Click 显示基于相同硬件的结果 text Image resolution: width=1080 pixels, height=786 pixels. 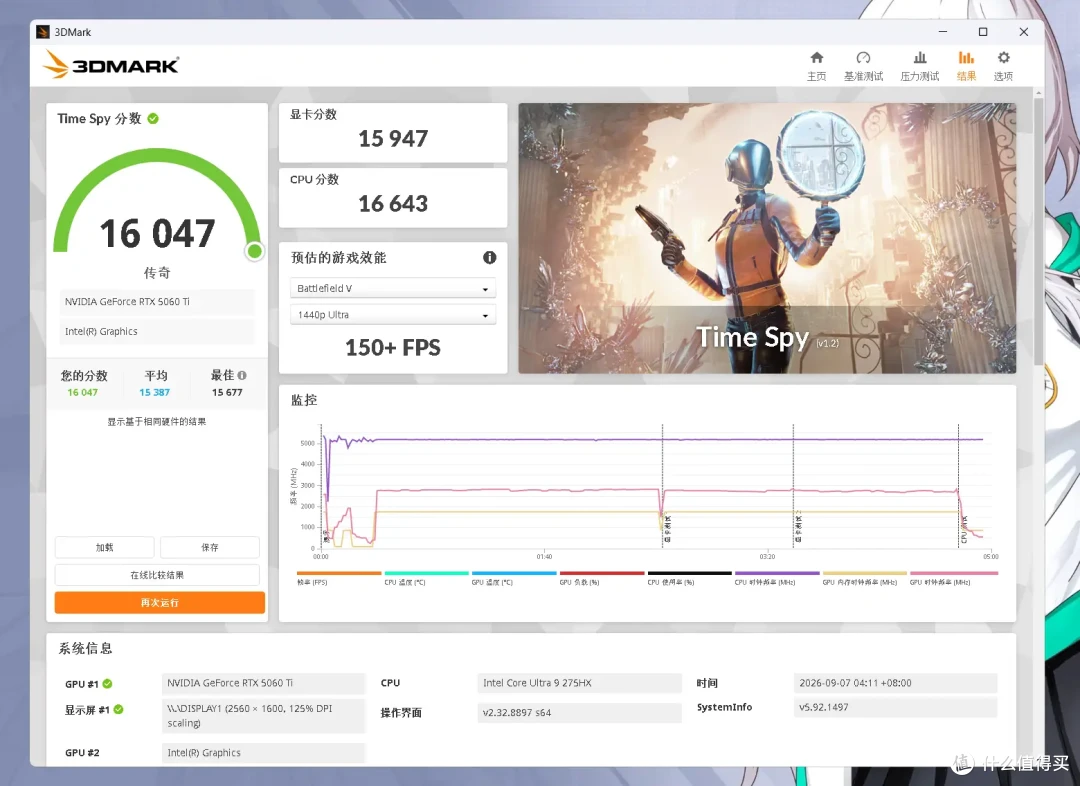click(x=156, y=422)
